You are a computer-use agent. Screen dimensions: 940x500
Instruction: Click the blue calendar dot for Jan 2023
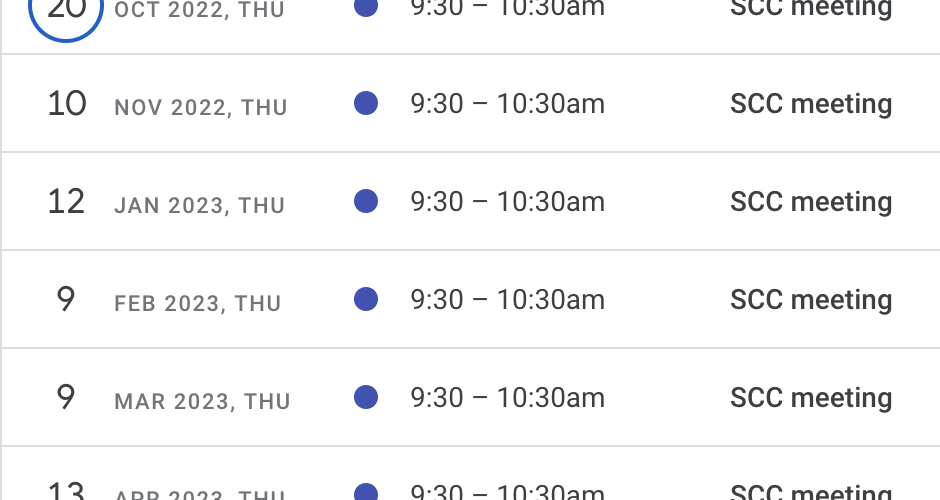[x=366, y=201]
